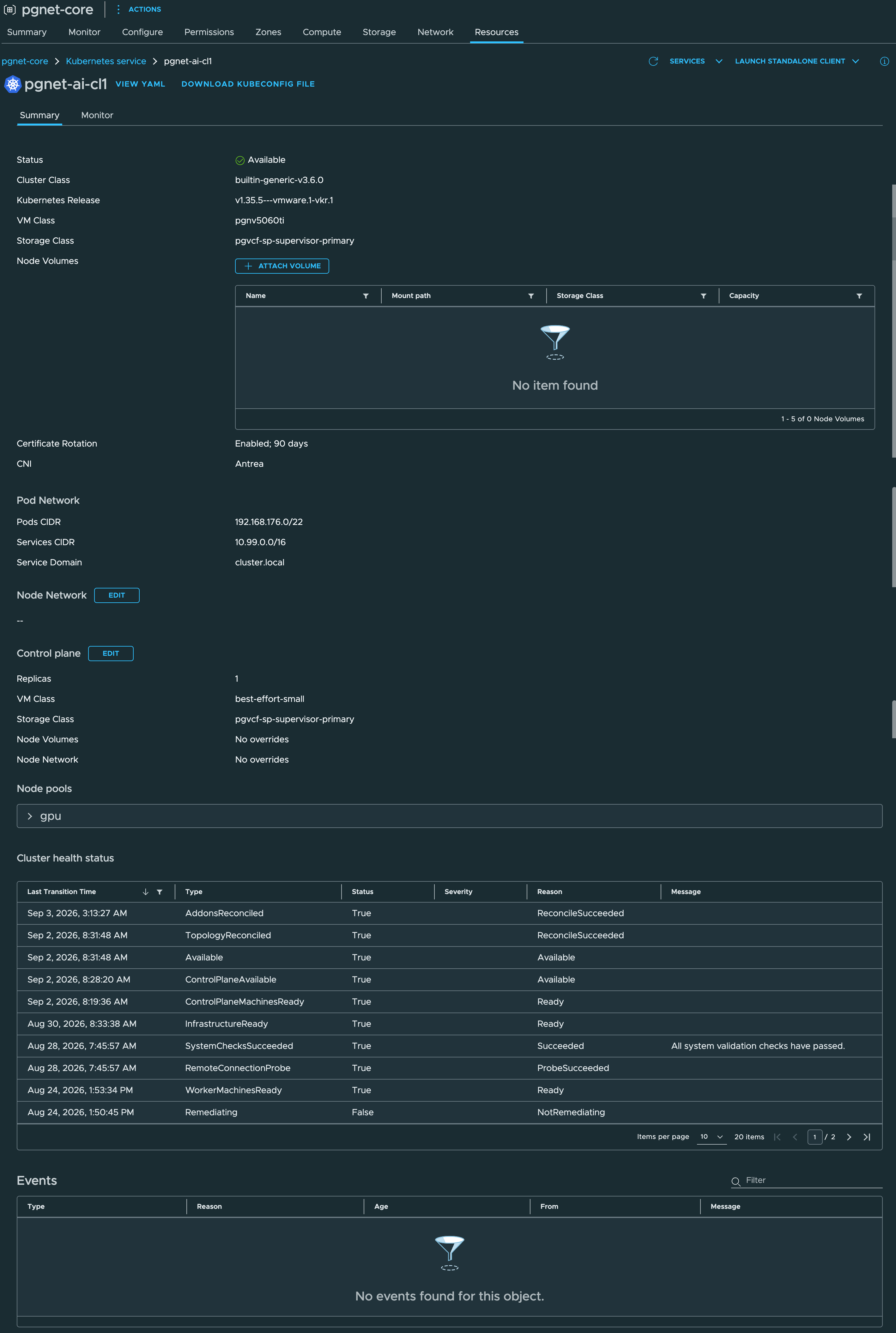Image resolution: width=896 pixels, height=1333 pixels.
Task: Filter the Mount path column
Action: click(x=531, y=296)
